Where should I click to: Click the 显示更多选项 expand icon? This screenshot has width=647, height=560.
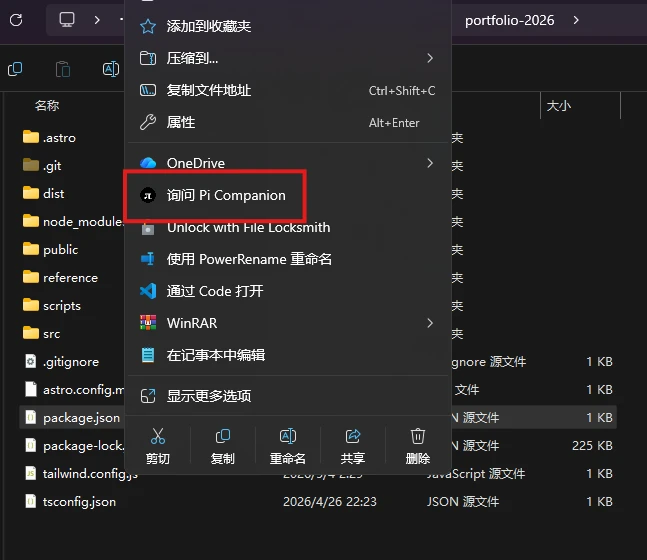click(148, 396)
